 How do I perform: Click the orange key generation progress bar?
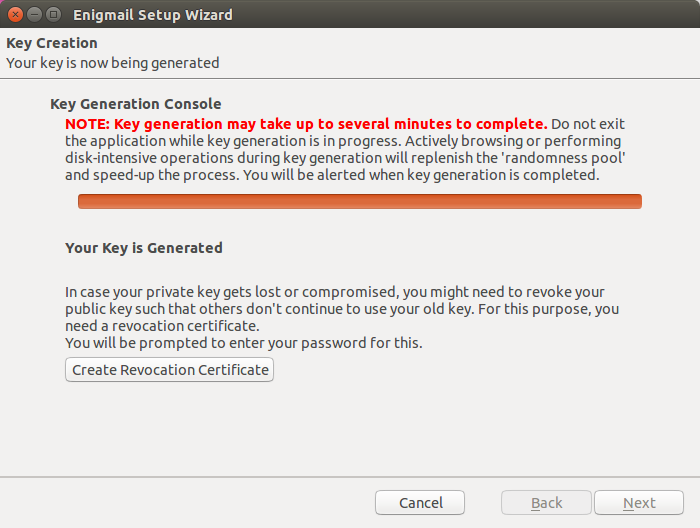point(359,202)
